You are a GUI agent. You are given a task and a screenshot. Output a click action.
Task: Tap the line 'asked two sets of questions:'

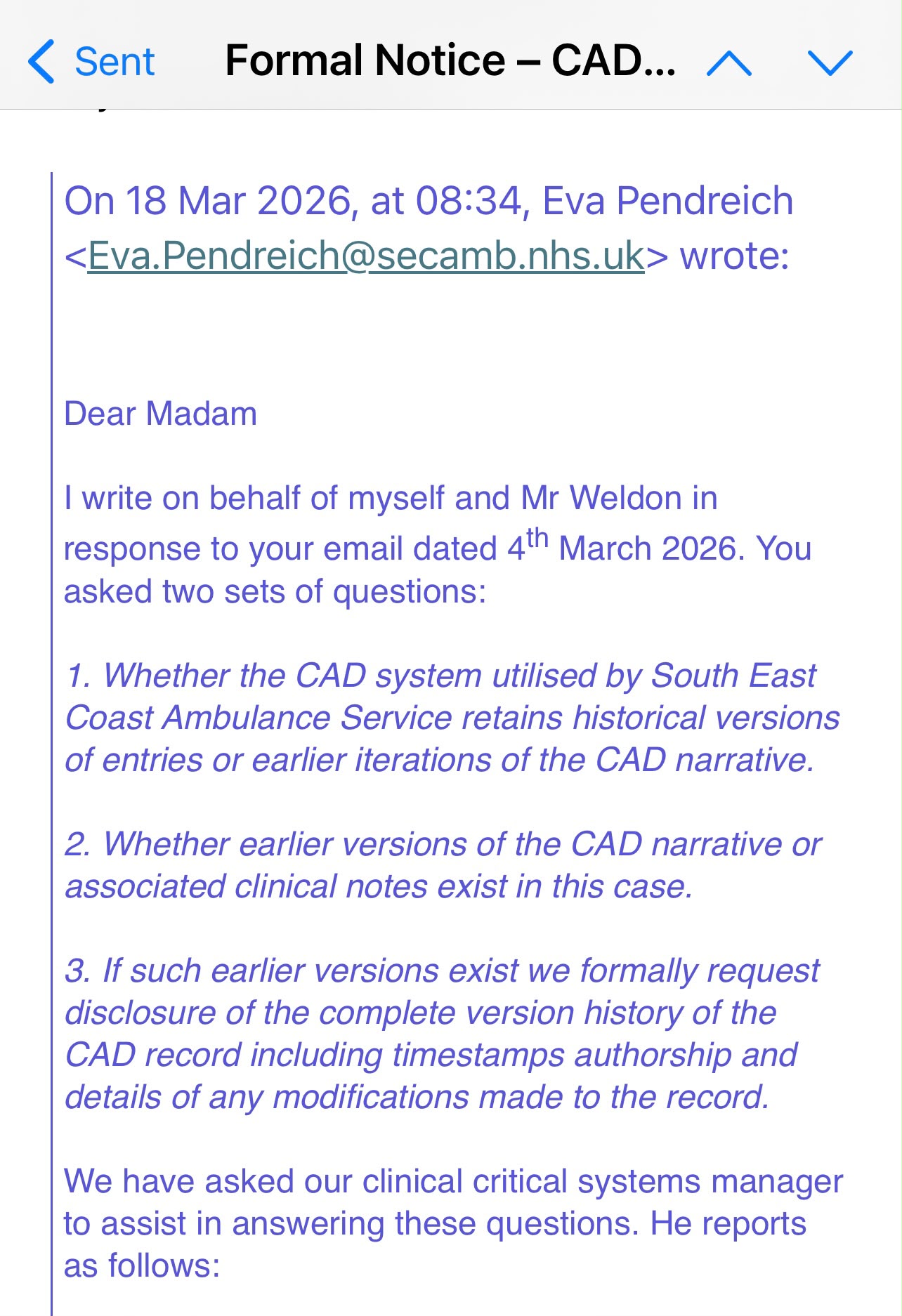click(x=275, y=592)
